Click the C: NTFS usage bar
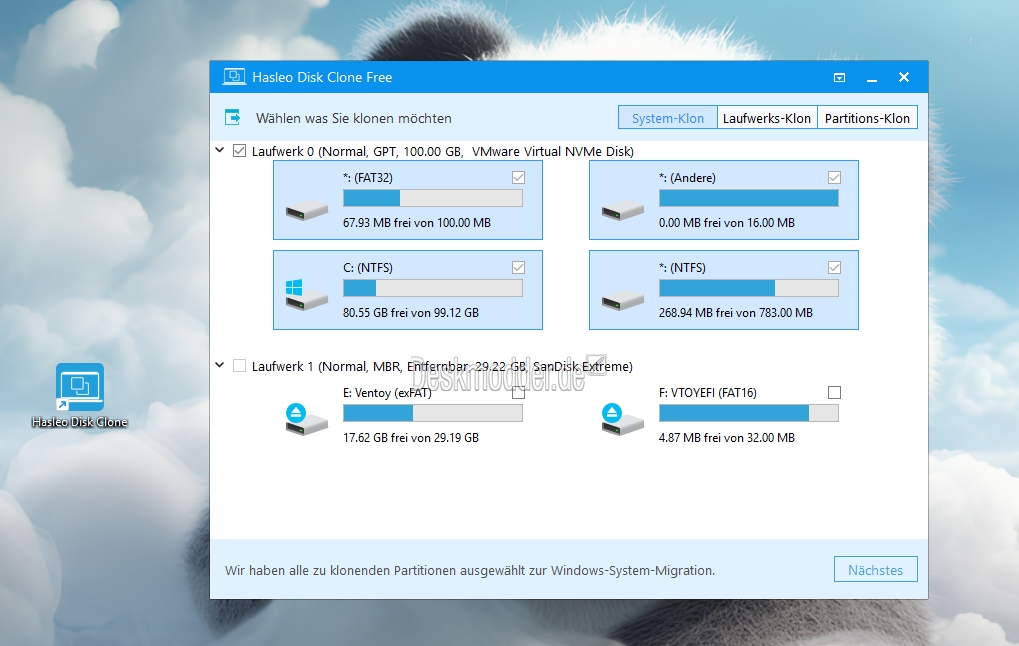The width and height of the screenshot is (1019, 646). 433,288
